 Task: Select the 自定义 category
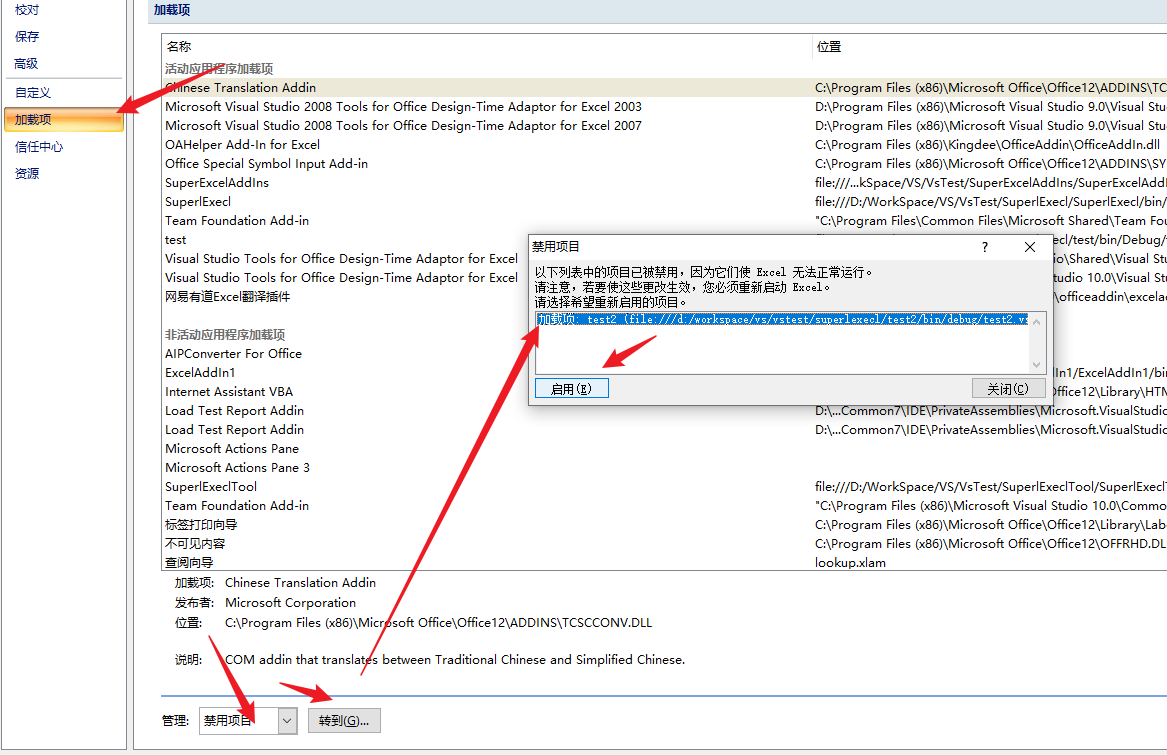click(x=33, y=92)
